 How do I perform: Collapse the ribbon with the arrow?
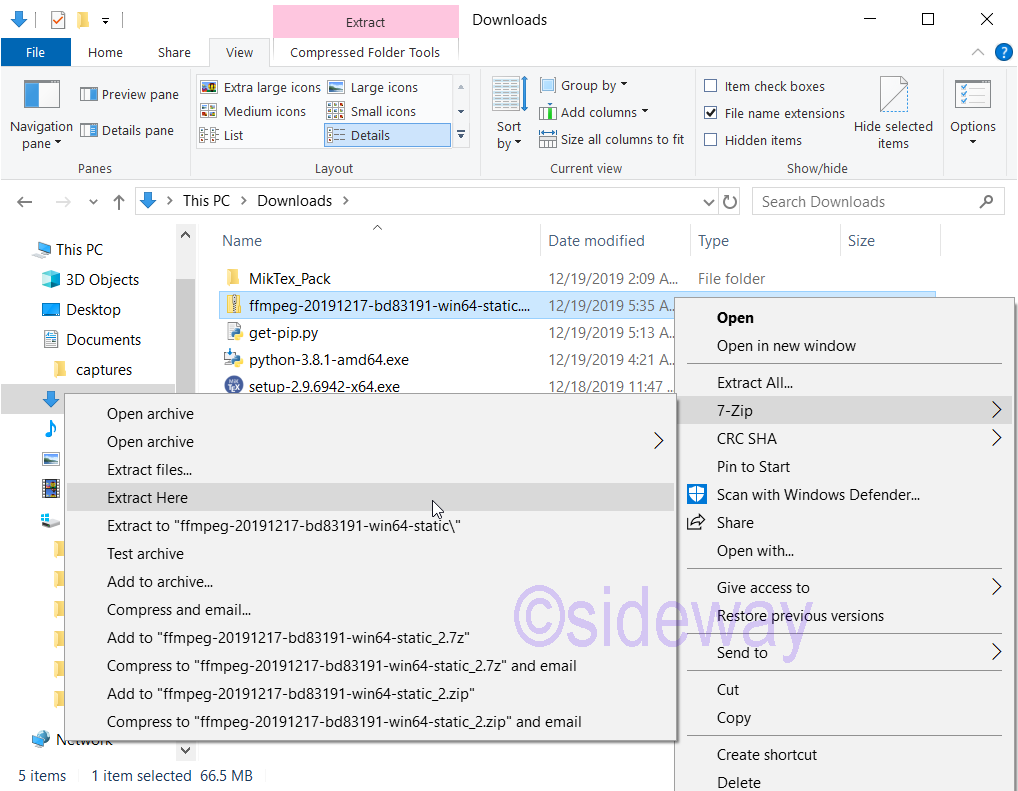click(977, 52)
